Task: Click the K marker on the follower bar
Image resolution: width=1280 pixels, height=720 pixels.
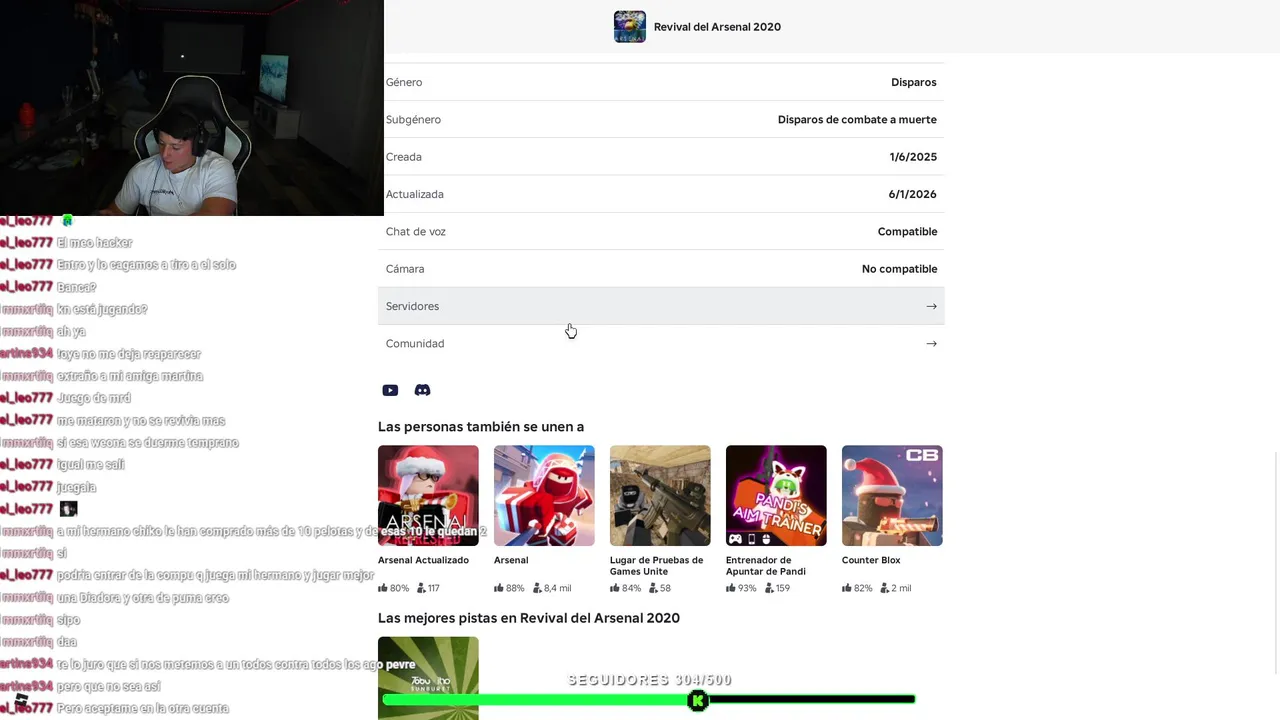Action: tap(698, 701)
